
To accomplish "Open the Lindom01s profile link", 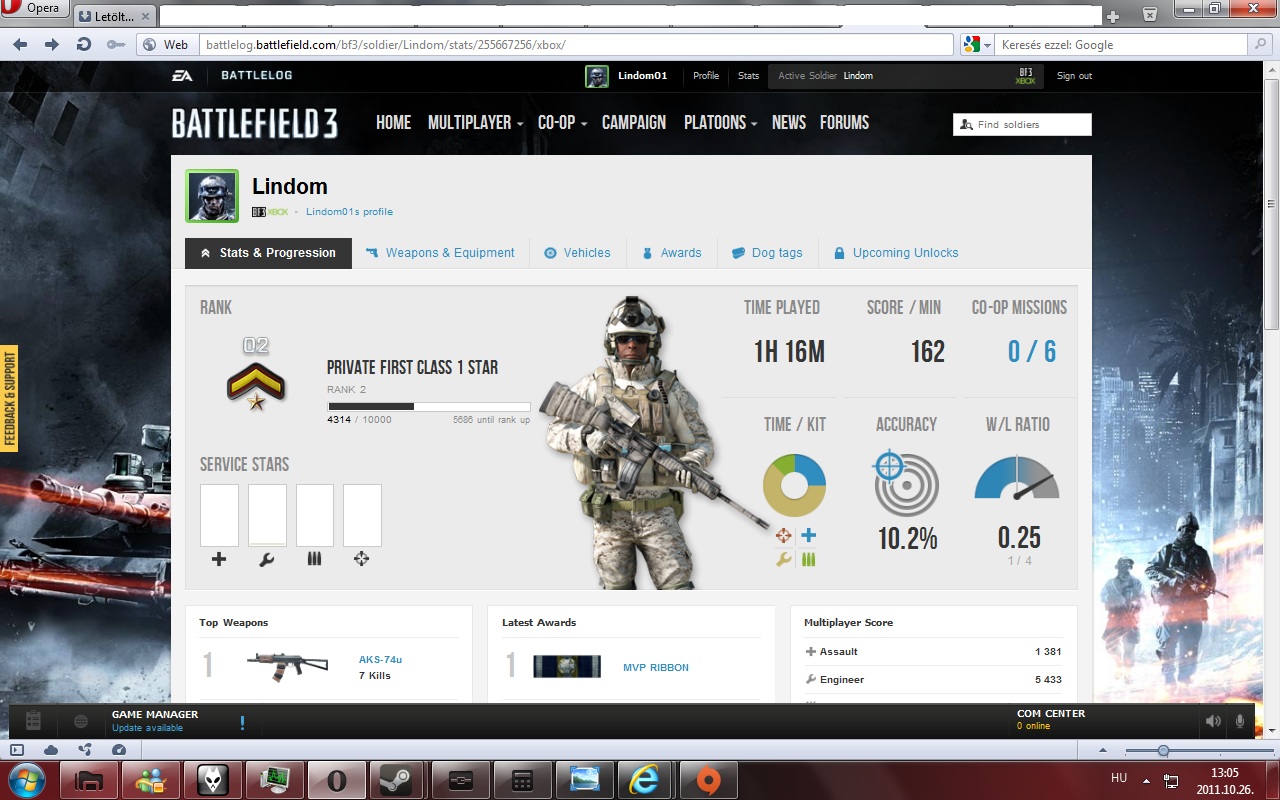I will [x=349, y=212].
